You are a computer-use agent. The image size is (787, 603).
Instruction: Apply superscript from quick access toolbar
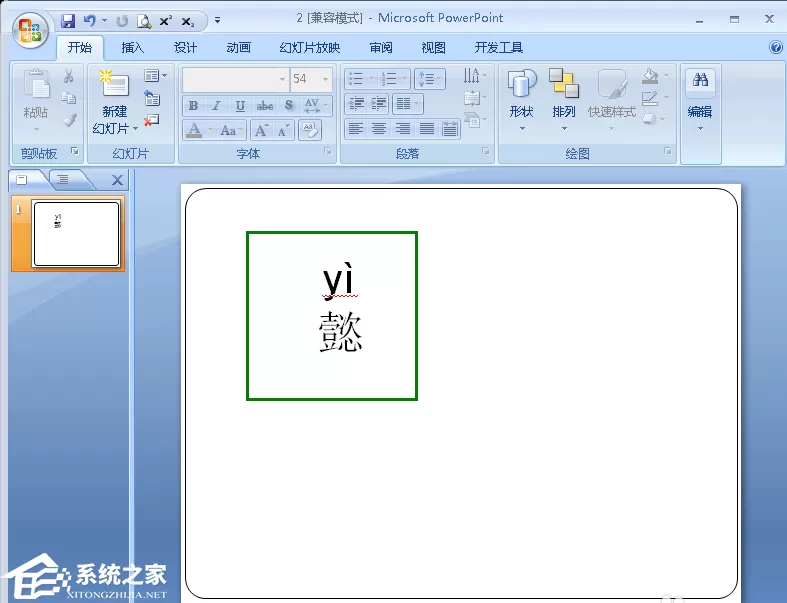[x=166, y=21]
